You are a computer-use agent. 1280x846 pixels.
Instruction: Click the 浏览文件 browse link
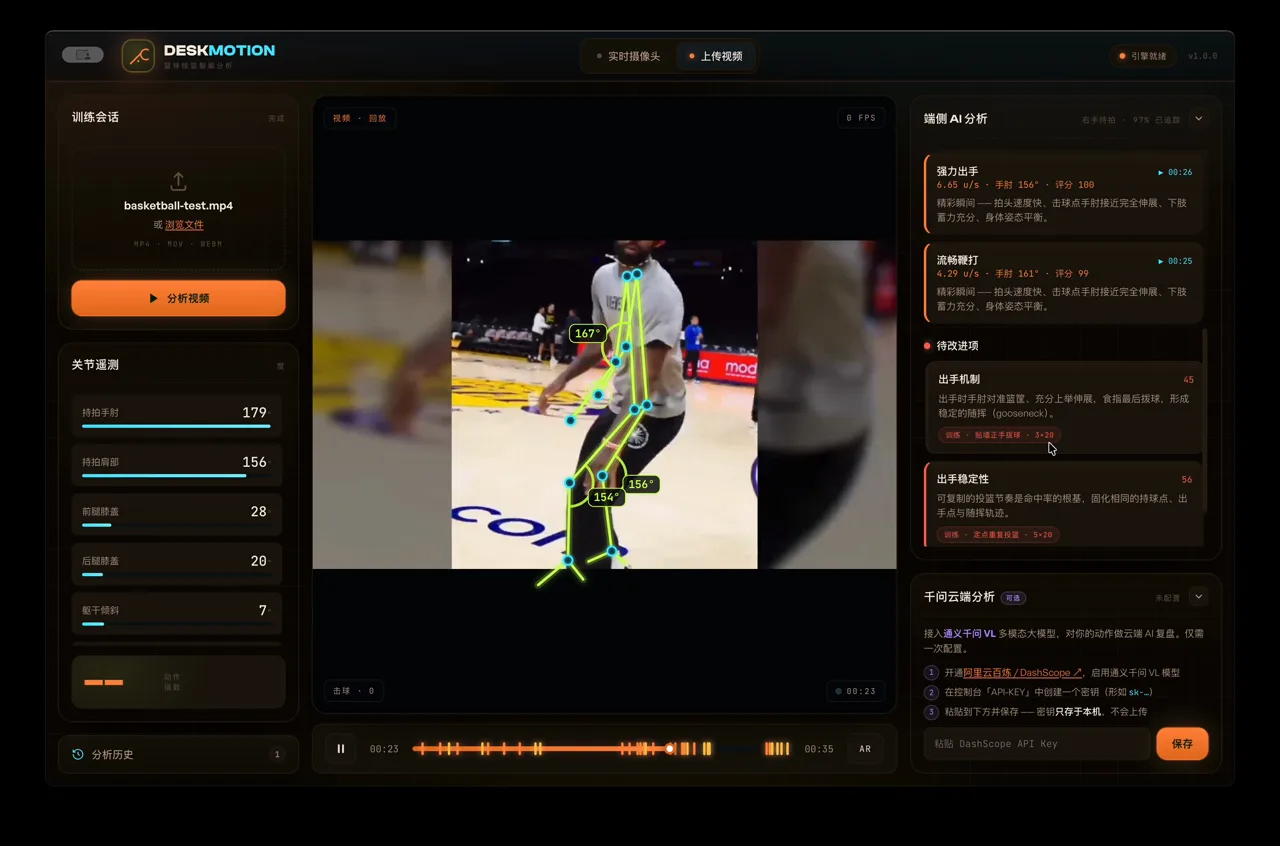(184, 225)
